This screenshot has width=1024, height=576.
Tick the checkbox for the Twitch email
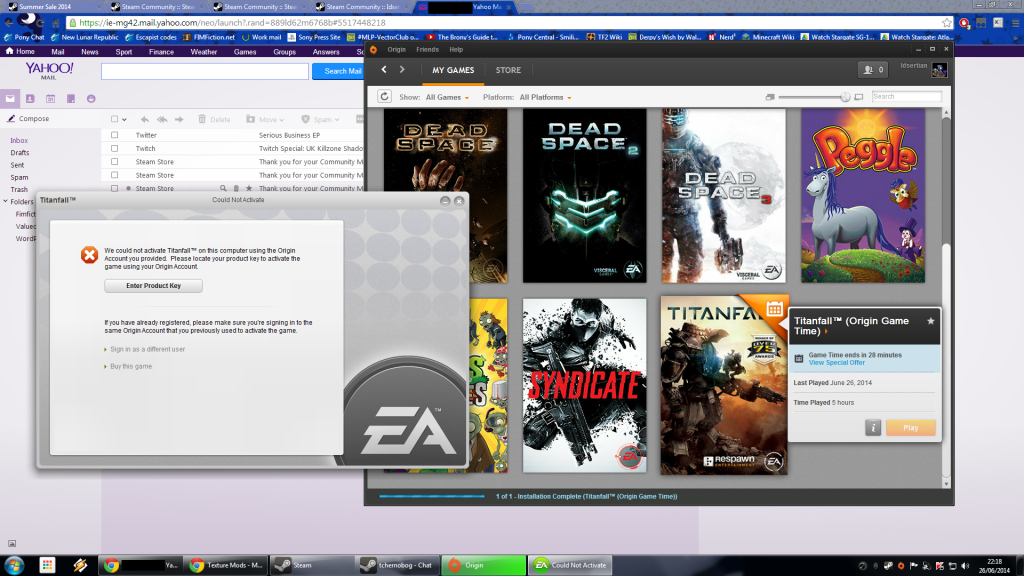114,148
